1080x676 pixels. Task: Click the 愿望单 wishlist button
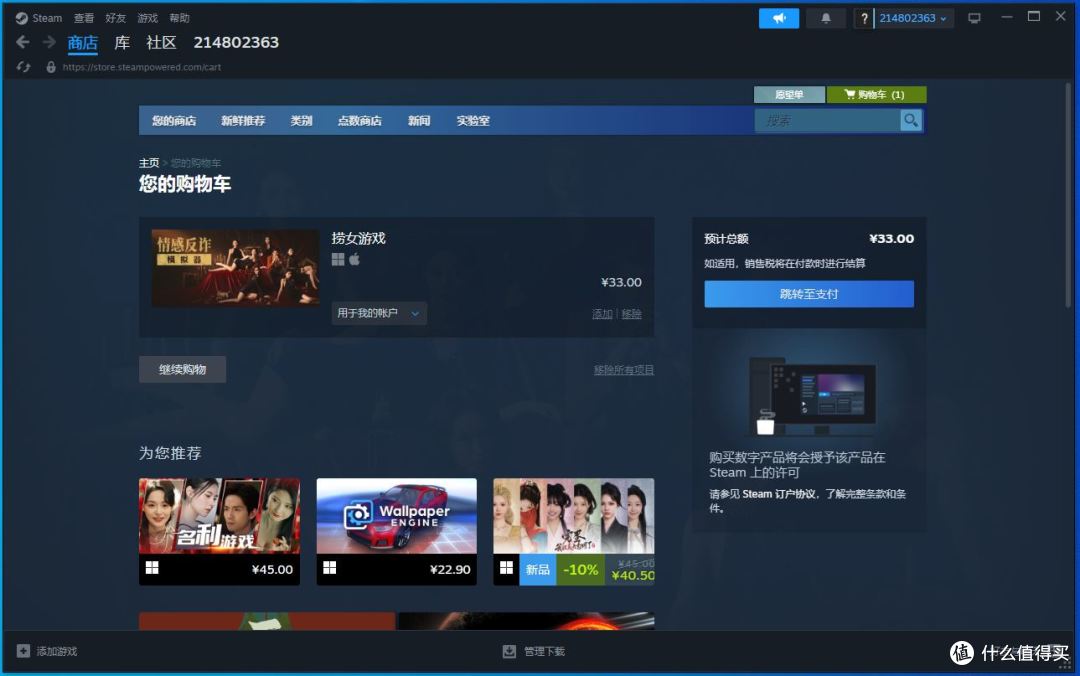pyautogui.click(x=789, y=94)
